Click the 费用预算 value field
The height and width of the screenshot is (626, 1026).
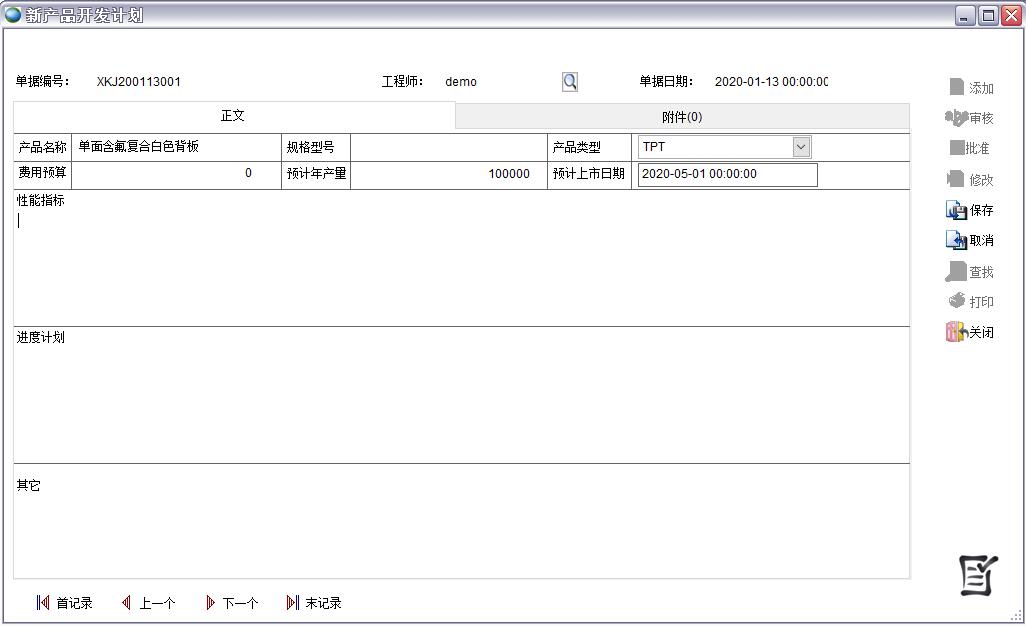[164, 174]
